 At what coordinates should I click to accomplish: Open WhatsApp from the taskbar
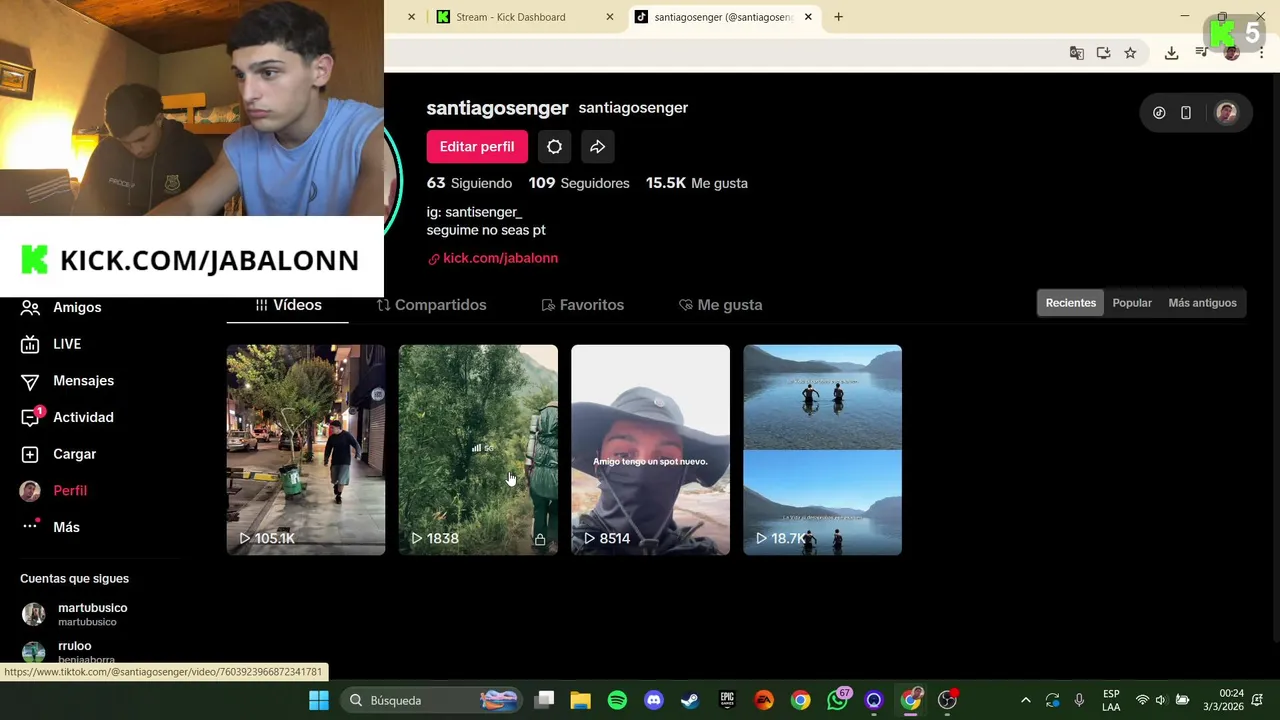click(838, 701)
